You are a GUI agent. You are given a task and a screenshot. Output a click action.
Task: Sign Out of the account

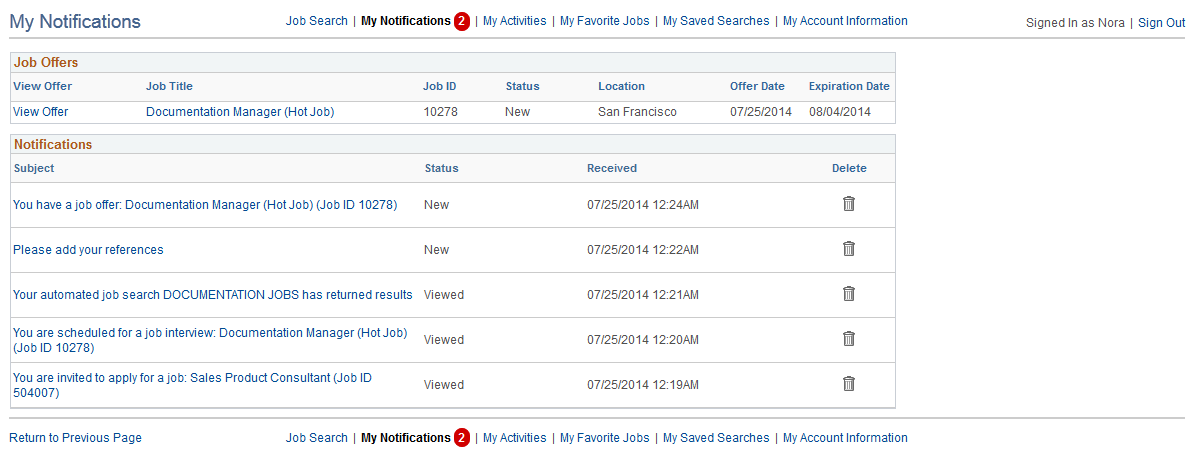pos(1162,22)
